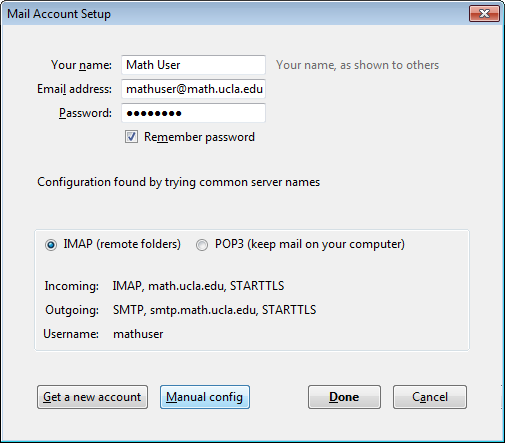Click the Username value mathuser
Viewport: 505px width, 443px height.
pyautogui.click(x=138, y=334)
